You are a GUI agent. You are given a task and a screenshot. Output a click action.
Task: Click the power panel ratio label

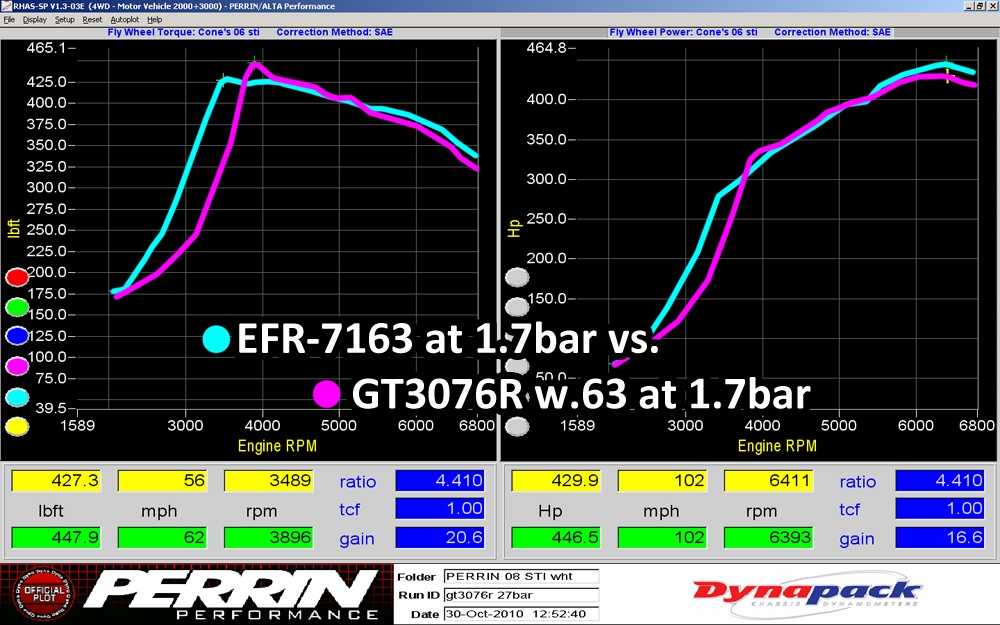pyautogui.click(x=858, y=482)
